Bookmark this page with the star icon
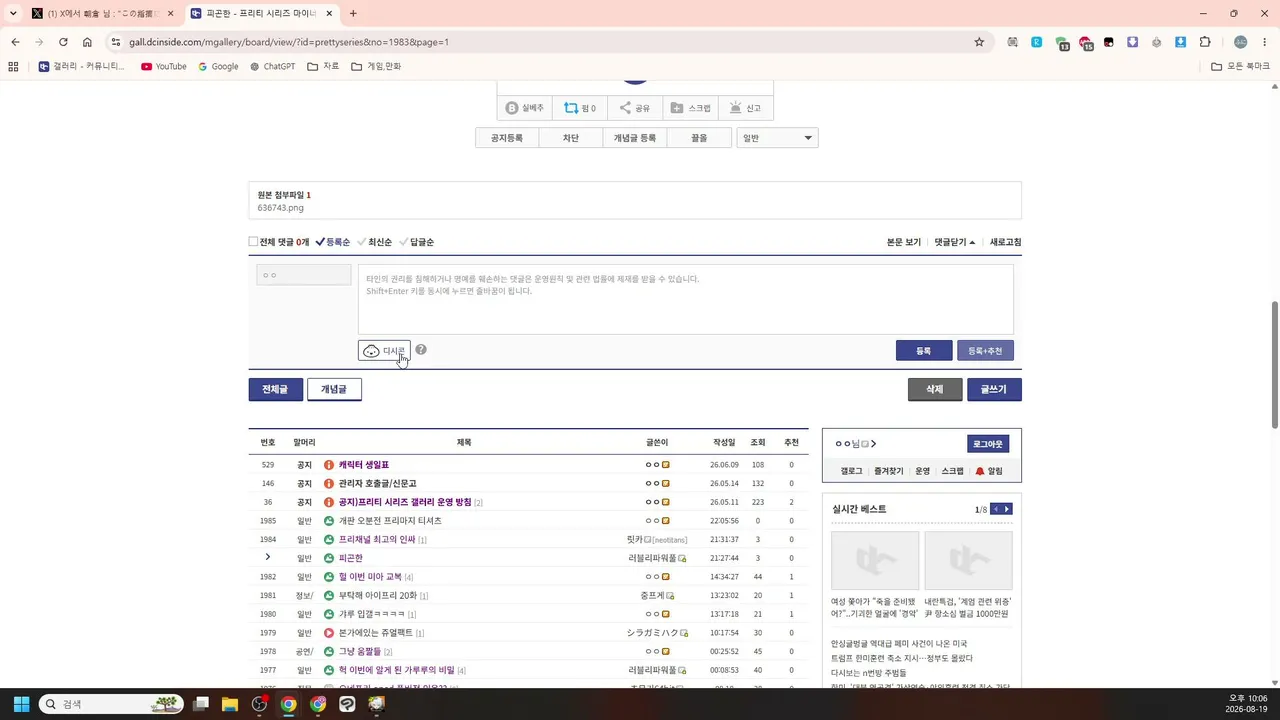Viewport: 1280px width, 720px height. (x=979, y=42)
